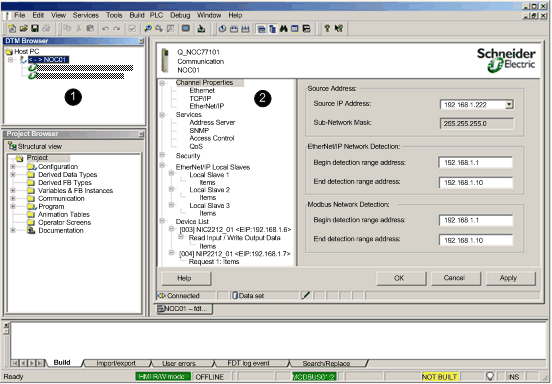Image resolution: width=552 pixels, height=384 pixels.
Task: Click the Undo arrow toolbar icon
Action: coord(105,29)
